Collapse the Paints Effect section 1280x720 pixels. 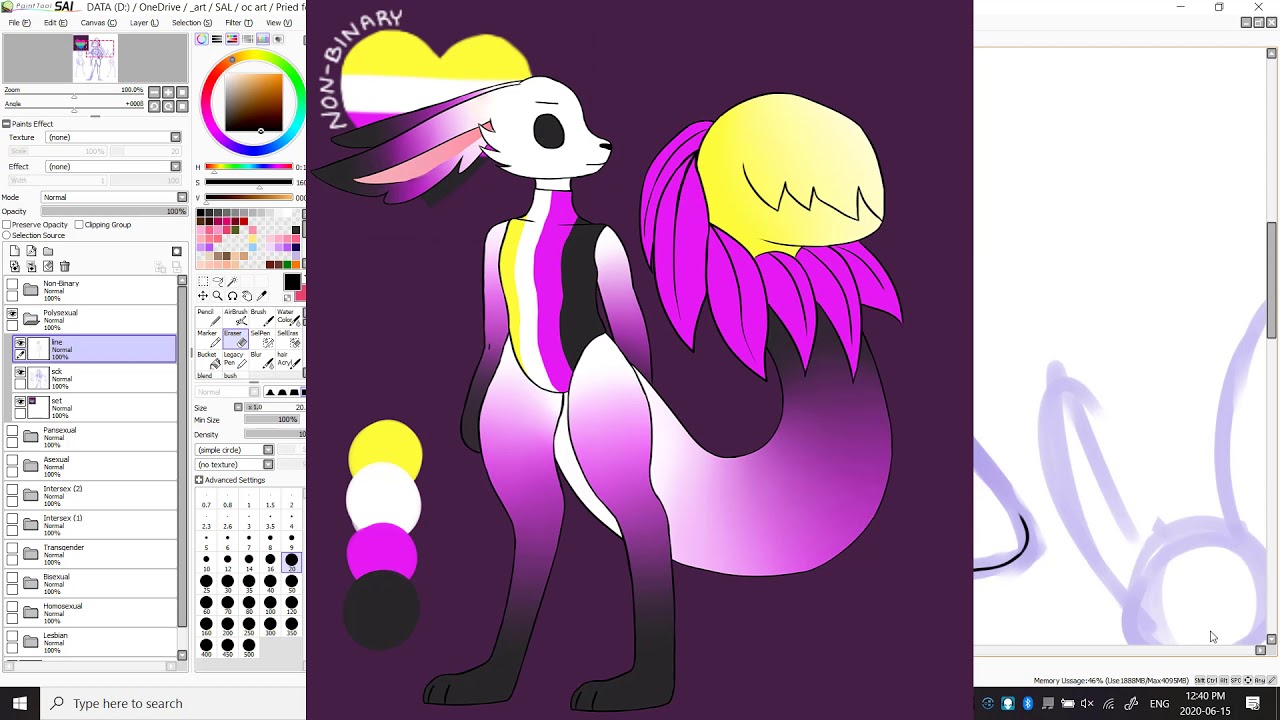pos(6,124)
